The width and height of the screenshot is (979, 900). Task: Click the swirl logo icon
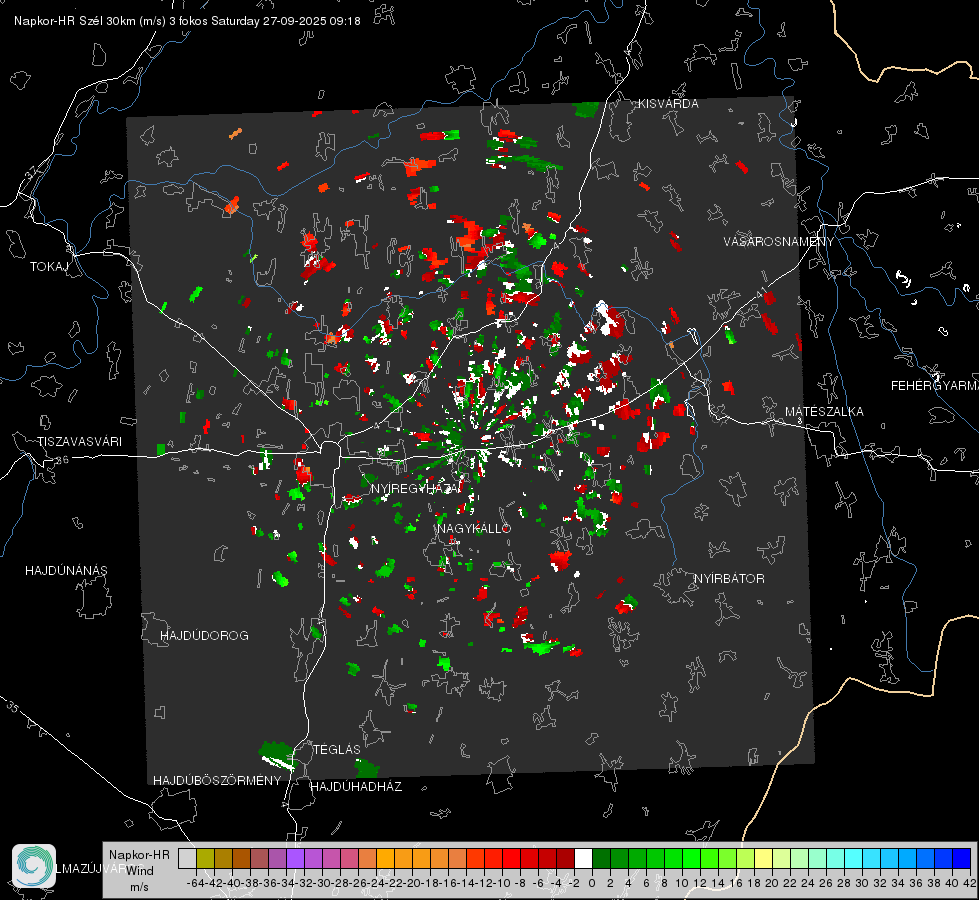(34, 866)
